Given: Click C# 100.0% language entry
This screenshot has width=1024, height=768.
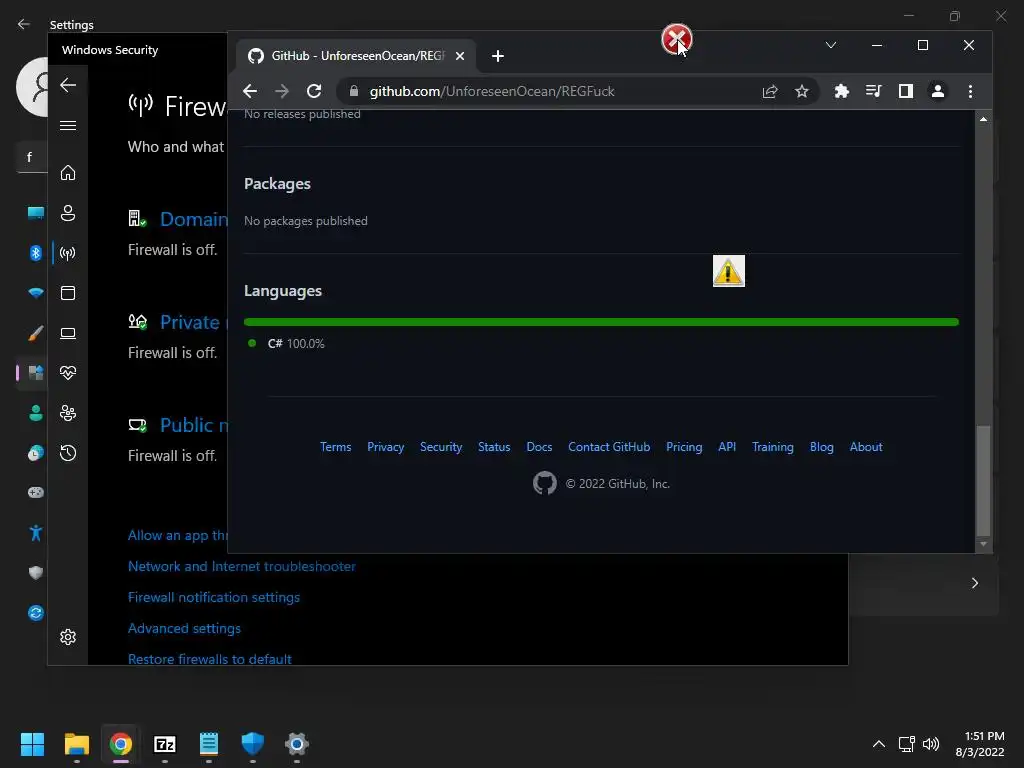Looking at the screenshot, I should [287, 344].
